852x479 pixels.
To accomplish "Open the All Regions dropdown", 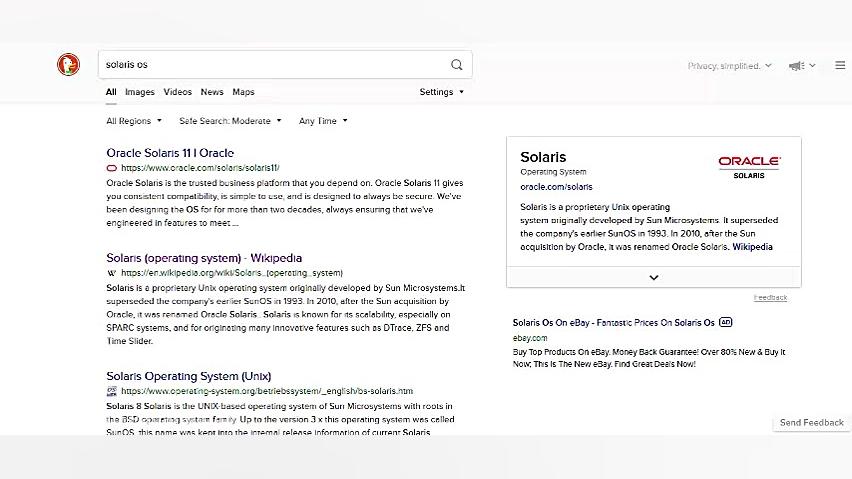I will tap(134, 121).
